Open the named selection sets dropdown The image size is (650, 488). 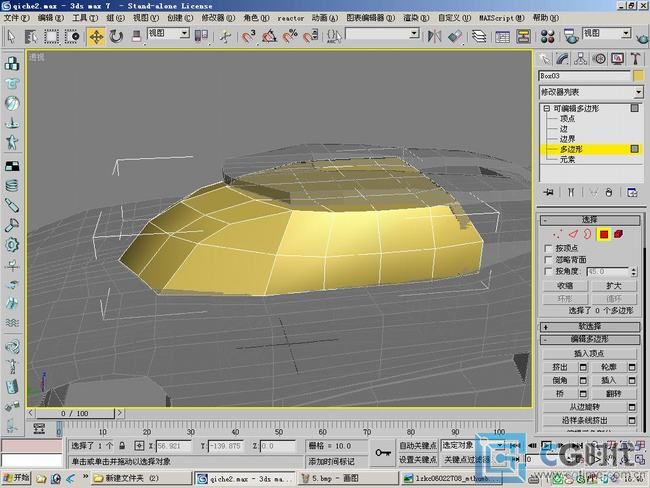(x=414, y=33)
